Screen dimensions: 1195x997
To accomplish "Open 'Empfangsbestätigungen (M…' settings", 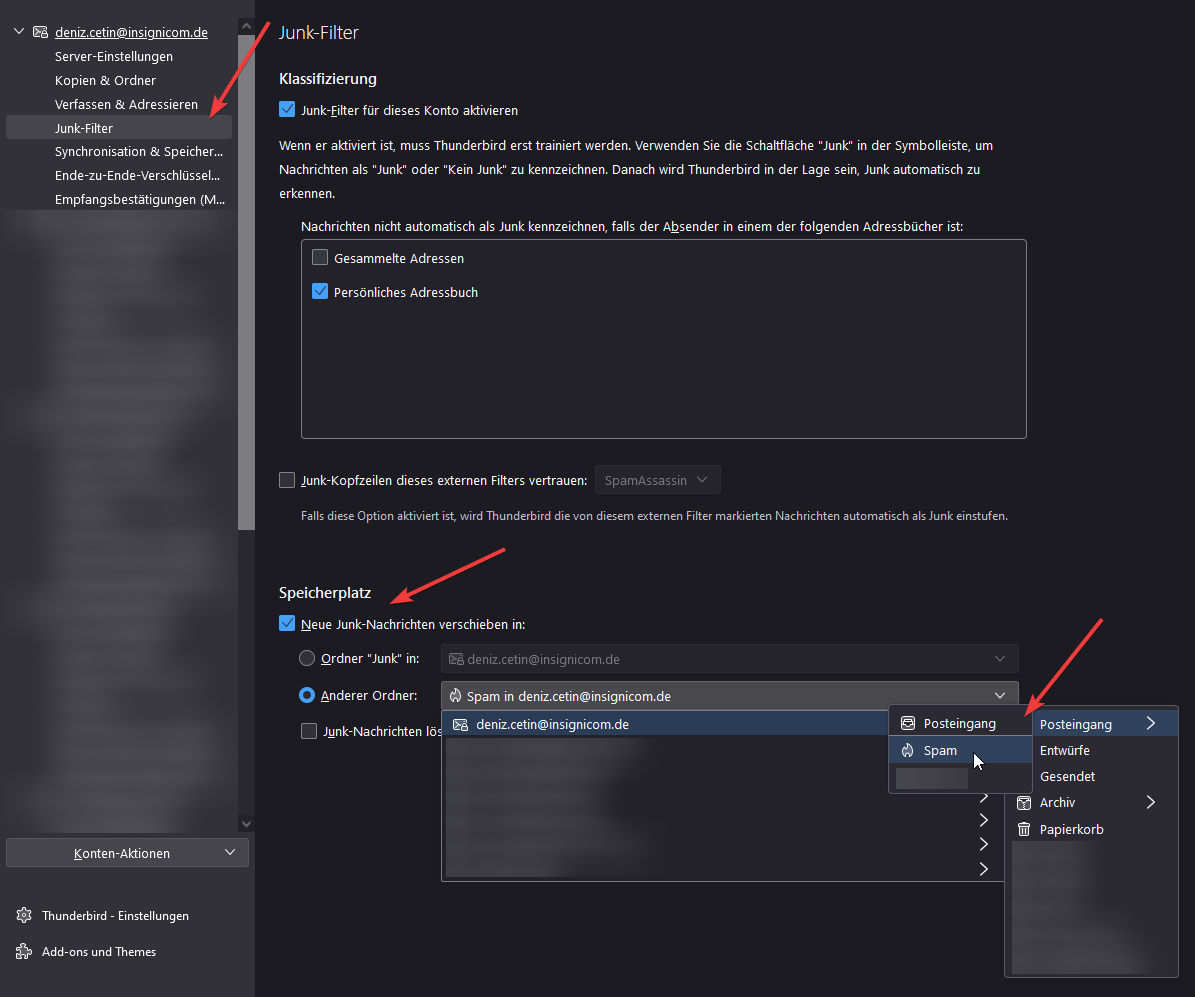I will [139, 200].
